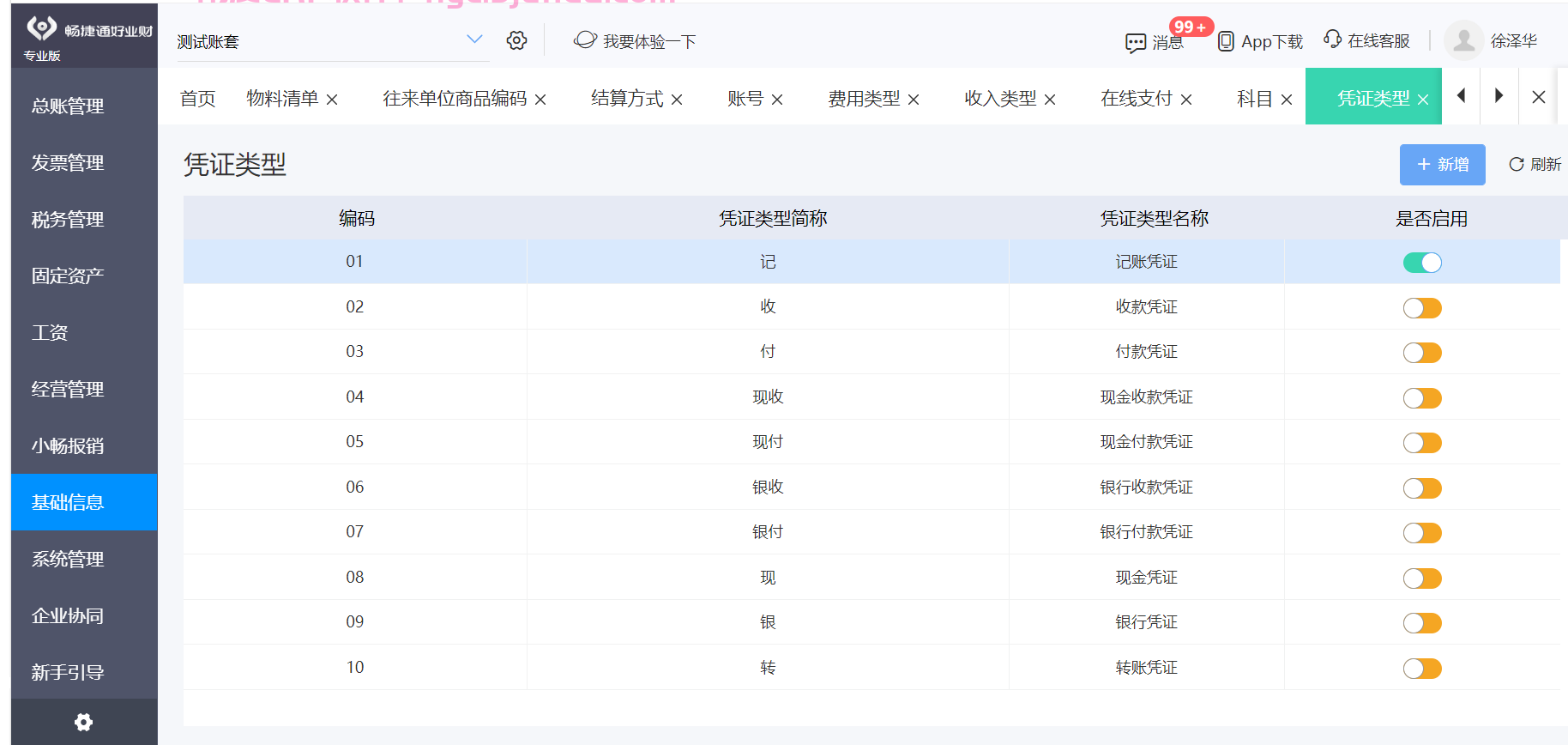Open 工资 in the sidebar

[84, 332]
